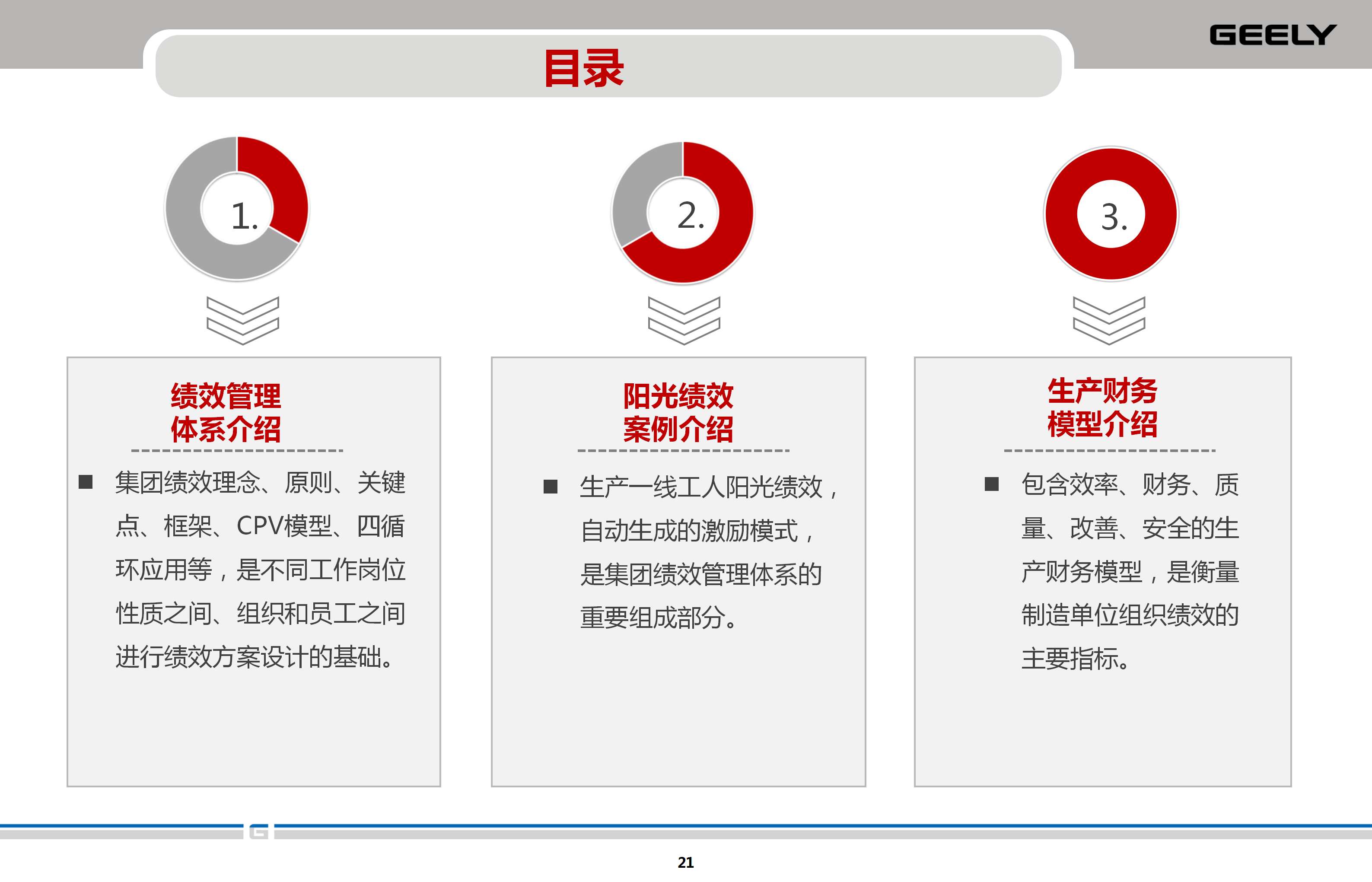Click double chevron arrows under circle 2
Image resolution: width=1372 pixels, height=882 pixels.
point(684,320)
